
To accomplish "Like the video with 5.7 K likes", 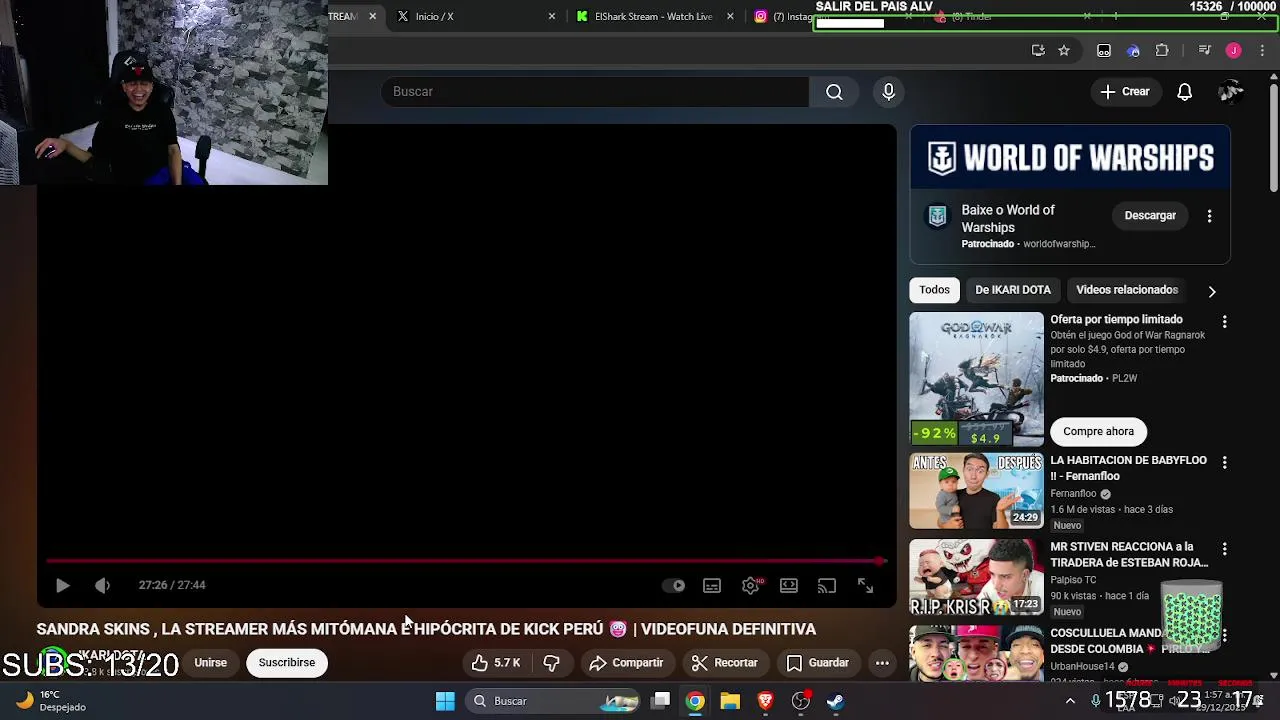I will [497, 663].
